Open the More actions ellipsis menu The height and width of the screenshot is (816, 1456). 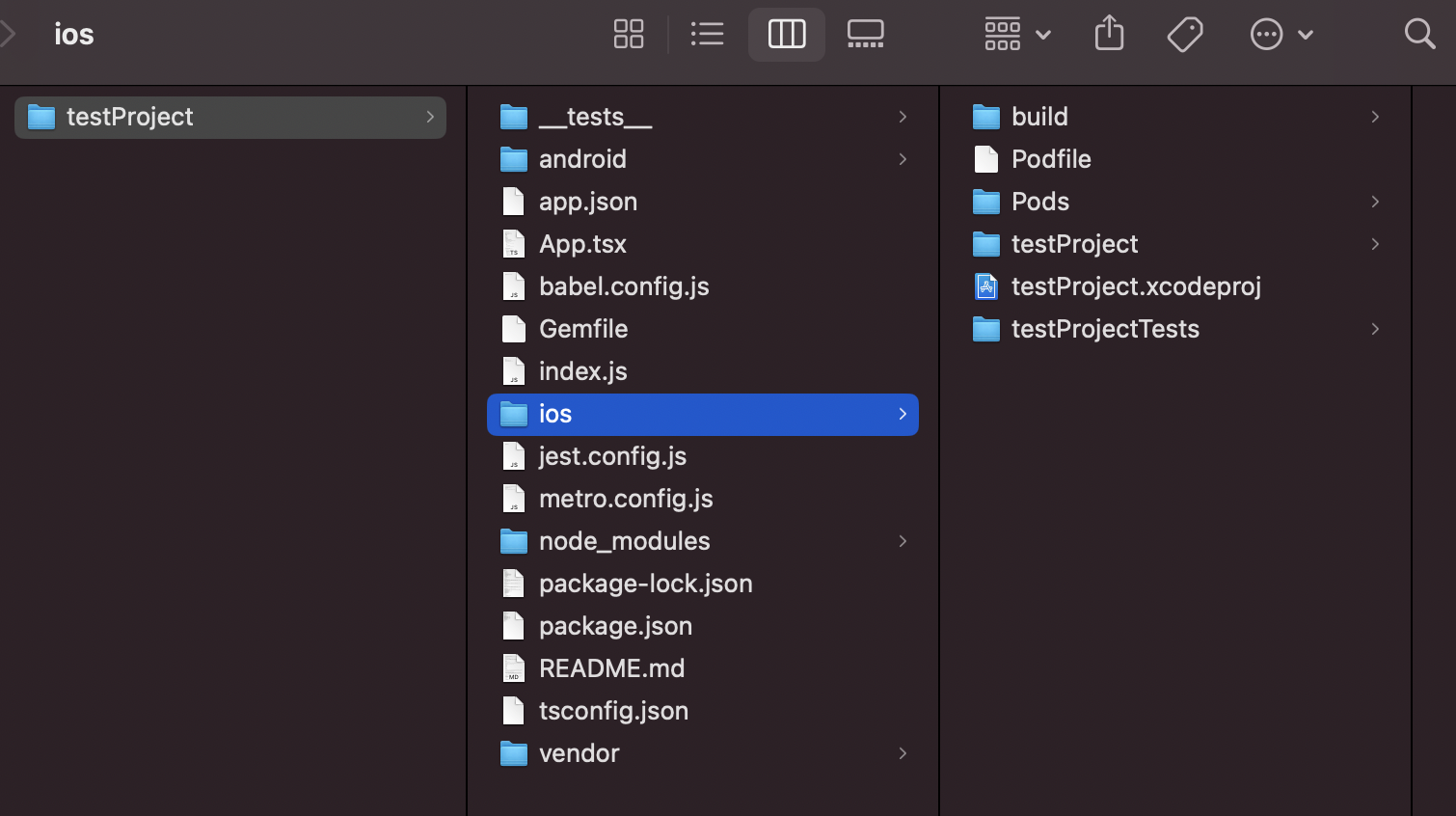point(1281,35)
